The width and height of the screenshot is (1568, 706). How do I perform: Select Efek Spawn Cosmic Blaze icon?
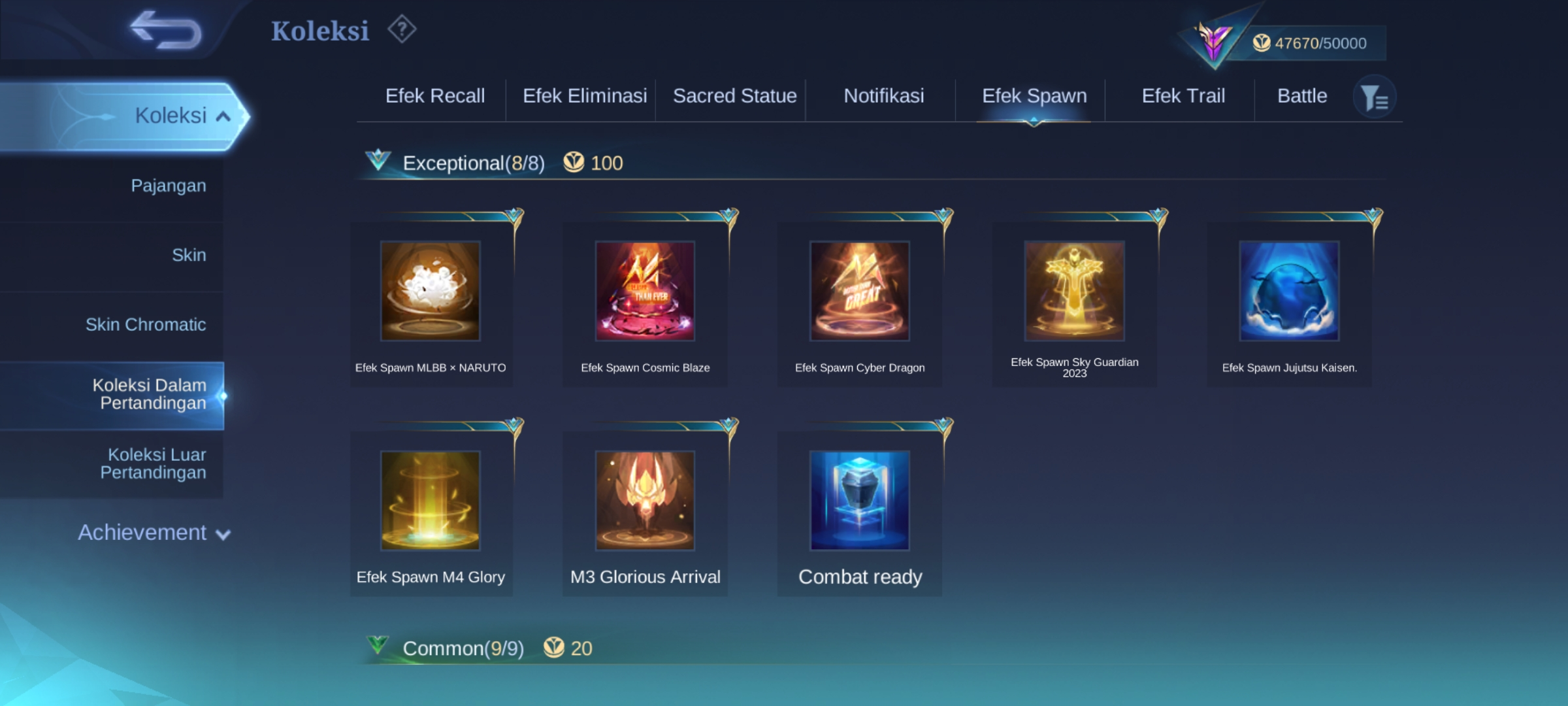(645, 291)
